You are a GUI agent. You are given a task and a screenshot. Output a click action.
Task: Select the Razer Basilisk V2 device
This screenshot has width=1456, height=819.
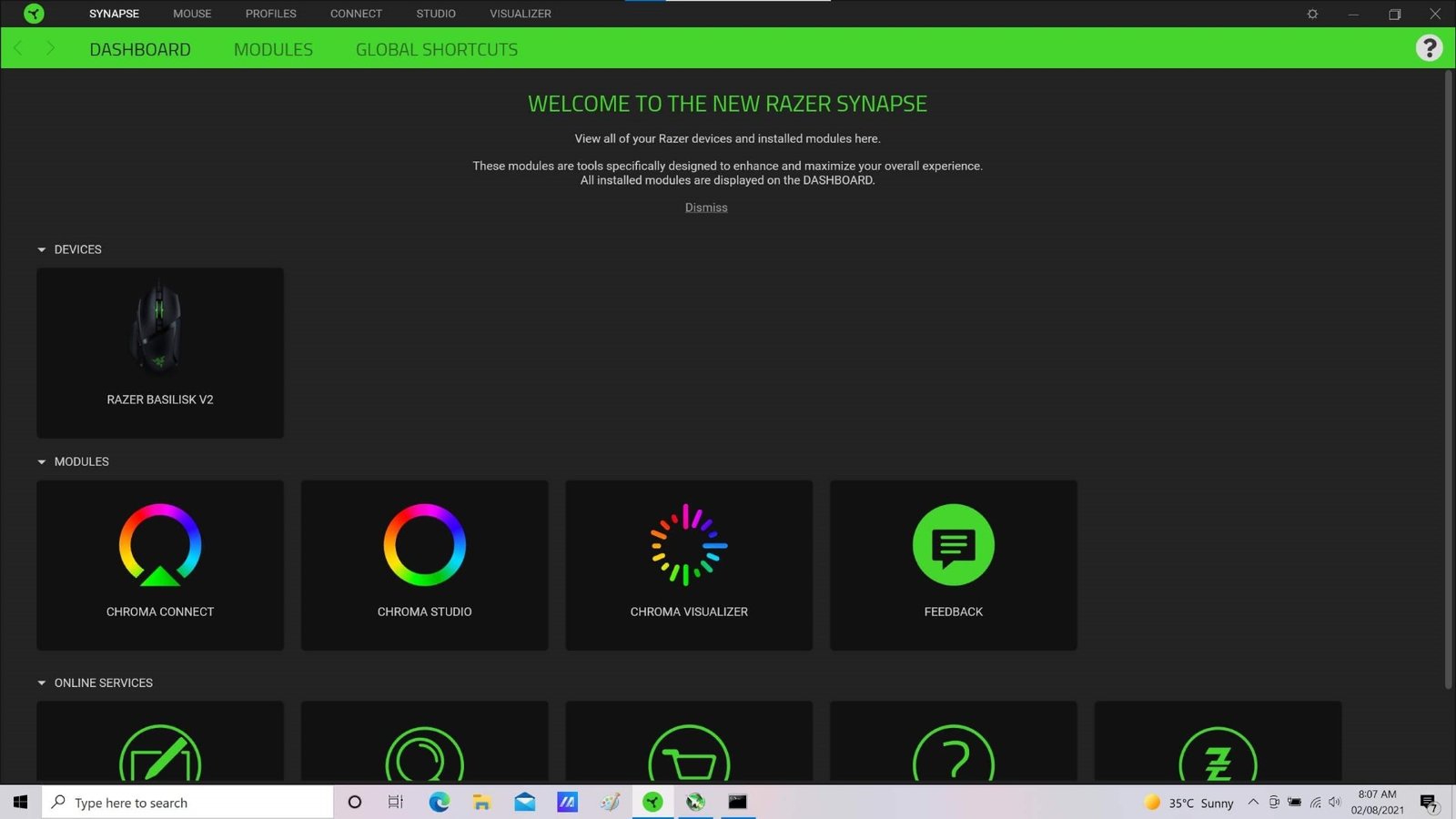pyautogui.click(x=160, y=353)
